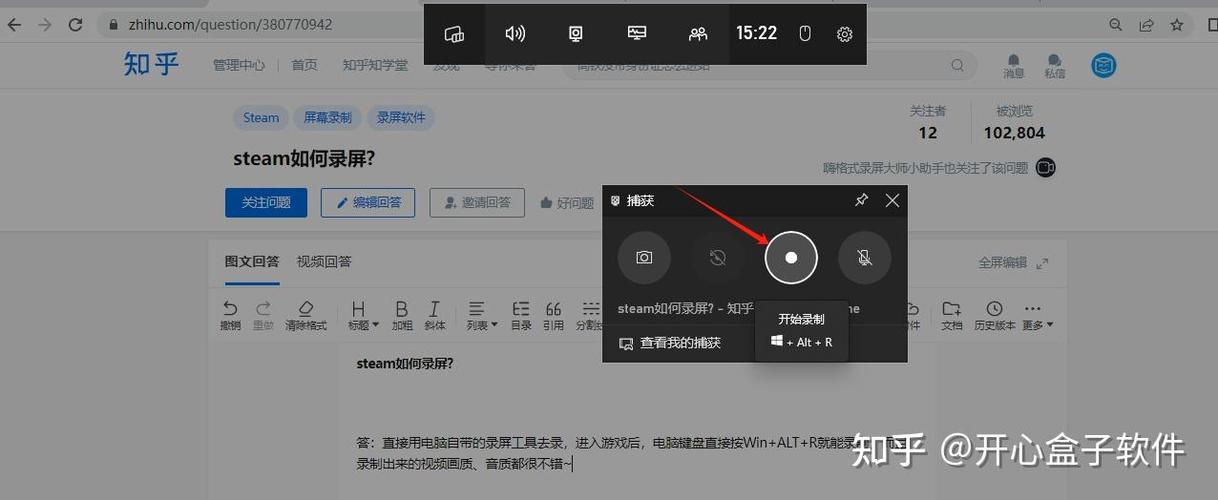Viewport: 1218px width, 500px height.
Task: Open 管理中心 in the top navigation
Action: coord(239,65)
